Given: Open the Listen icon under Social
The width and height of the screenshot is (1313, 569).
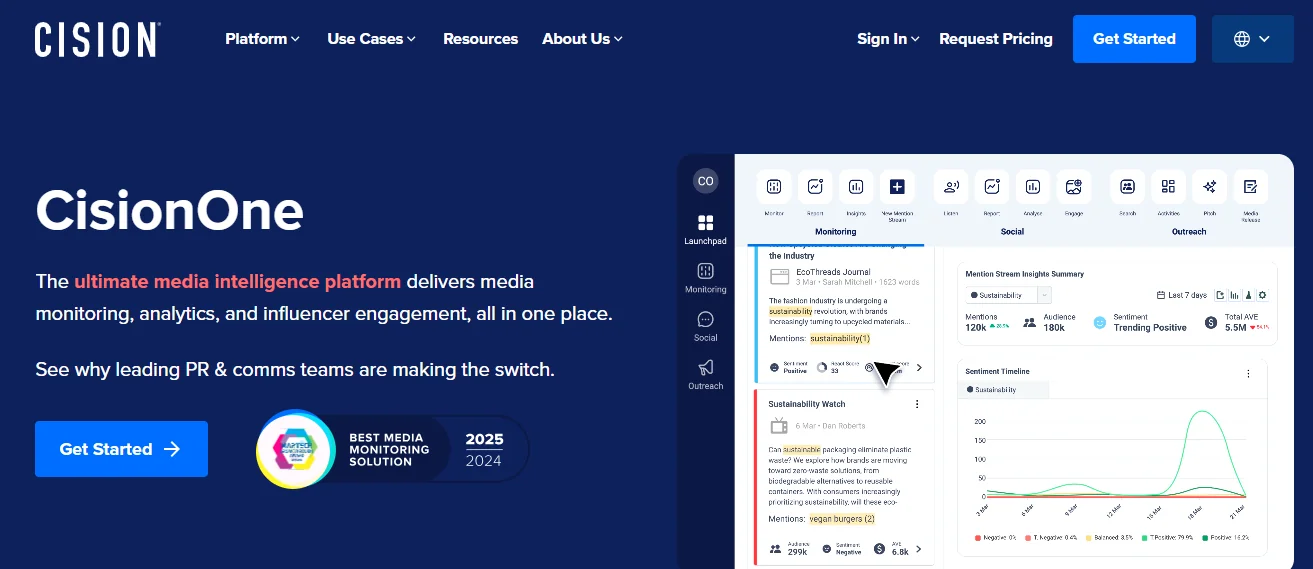Looking at the screenshot, I should [x=951, y=187].
